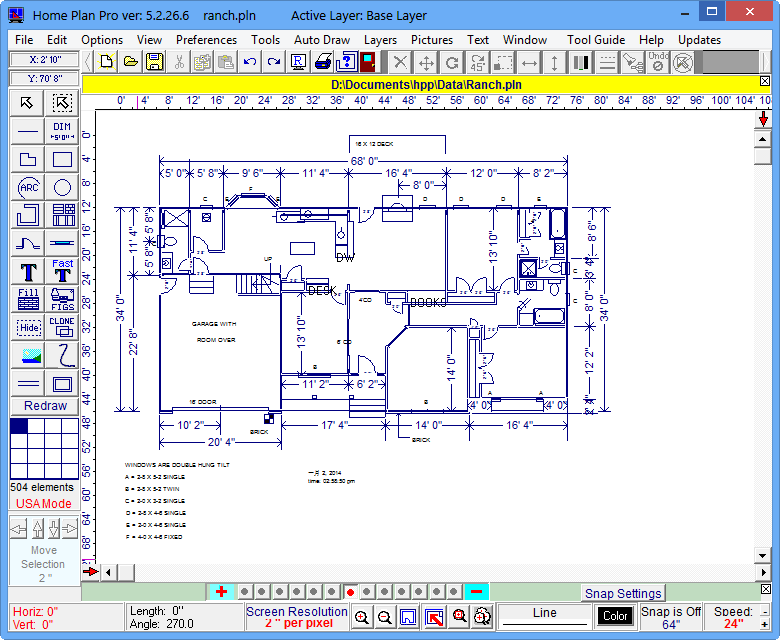Select the red-dot layer radio button
780x640 pixels.
[x=350, y=592]
